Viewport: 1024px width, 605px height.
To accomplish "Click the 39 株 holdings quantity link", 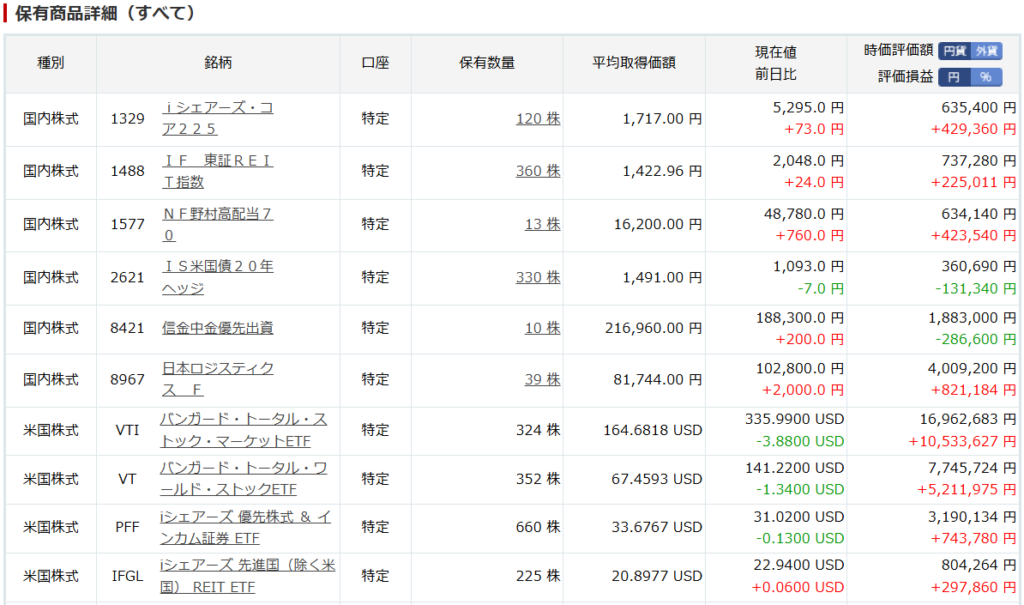I will [x=543, y=380].
